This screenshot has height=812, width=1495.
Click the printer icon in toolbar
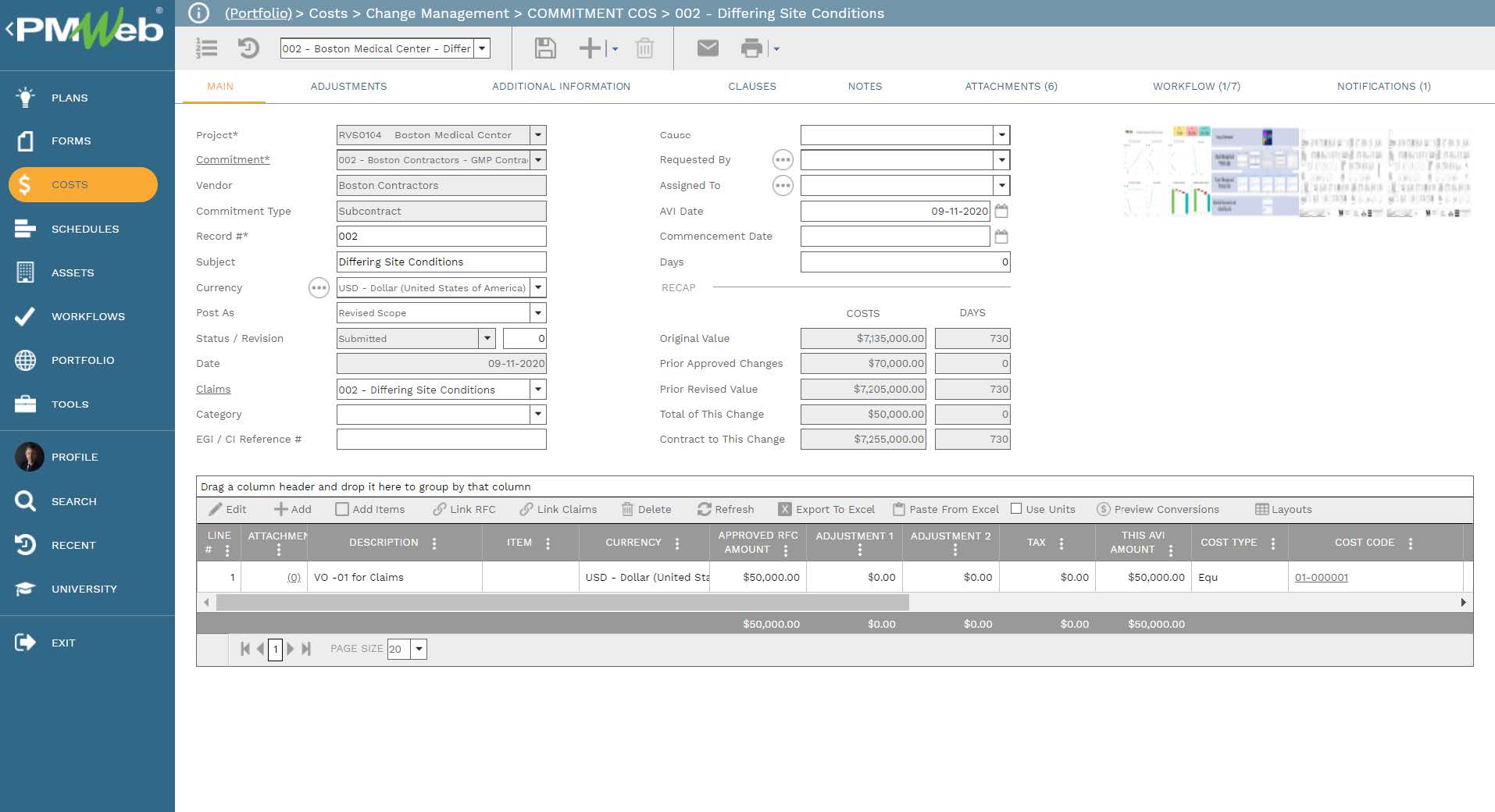point(751,48)
